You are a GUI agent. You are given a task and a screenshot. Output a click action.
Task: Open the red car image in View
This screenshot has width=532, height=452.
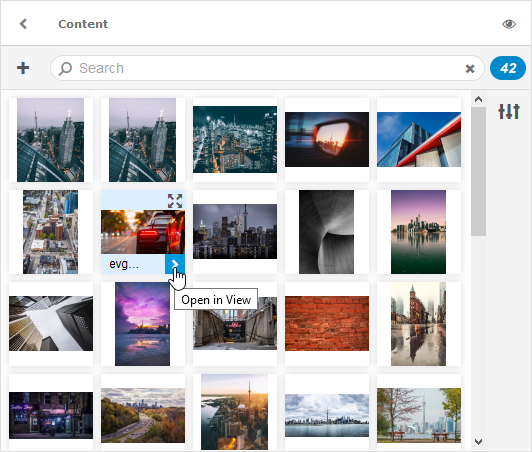tap(175, 264)
